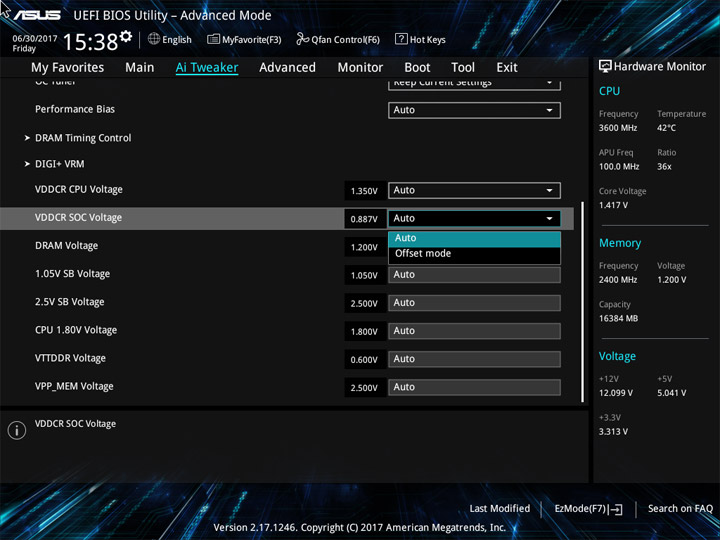720x540 pixels.
Task: Open Performance Bias dropdown
Action: (x=474, y=110)
